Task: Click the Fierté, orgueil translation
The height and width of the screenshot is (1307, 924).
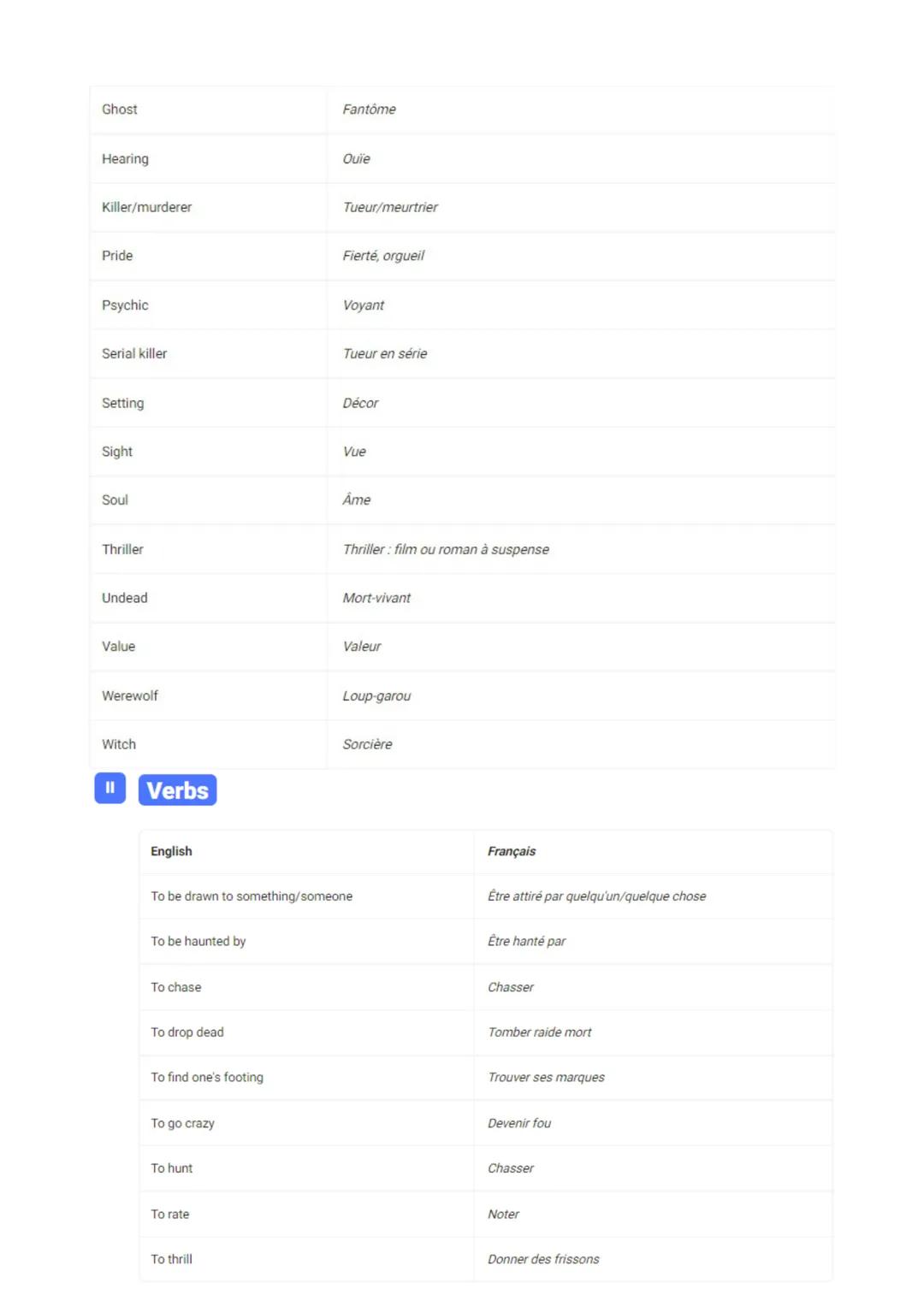Action: coord(383,256)
